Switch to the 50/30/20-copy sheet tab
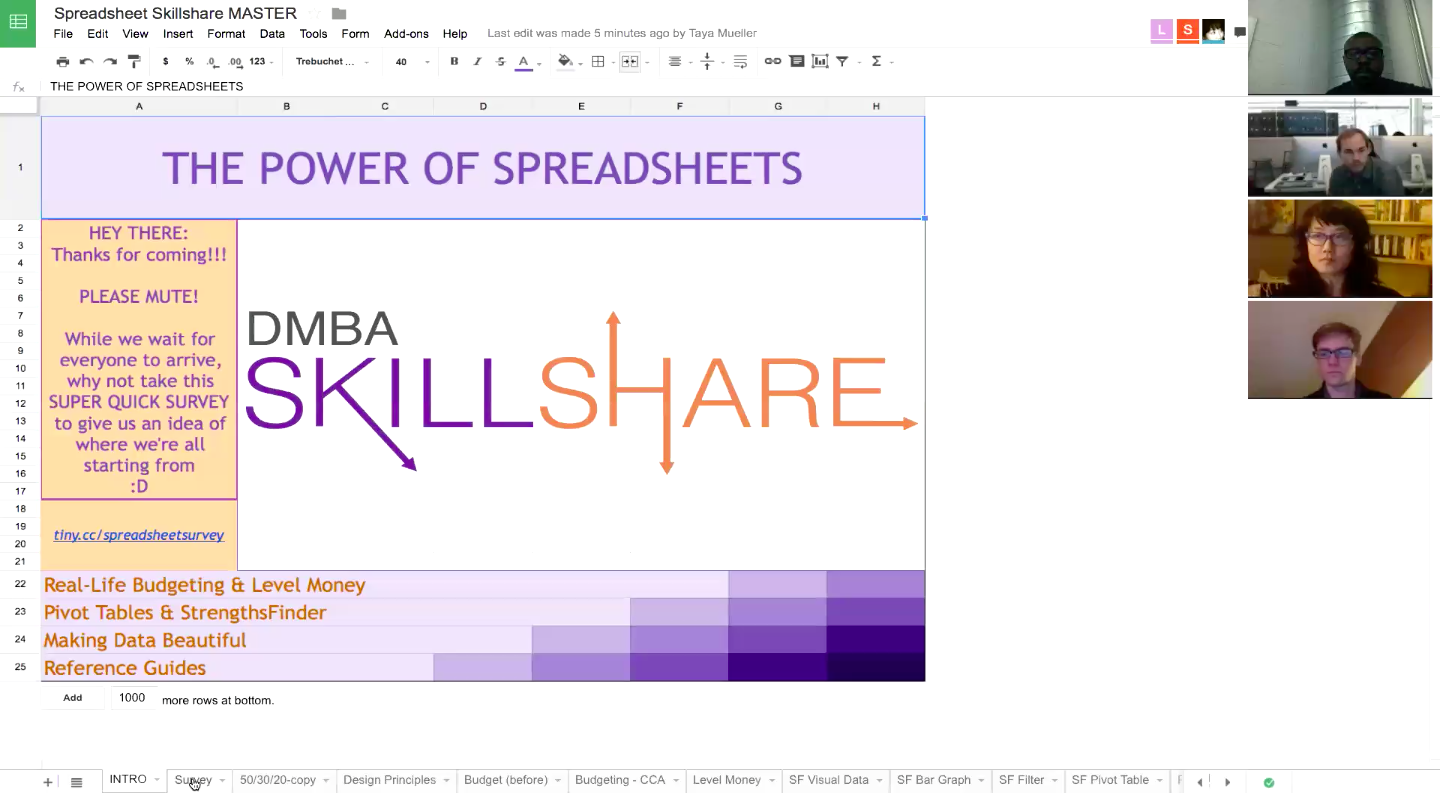This screenshot has width=1440, height=793. [x=278, y=780]
